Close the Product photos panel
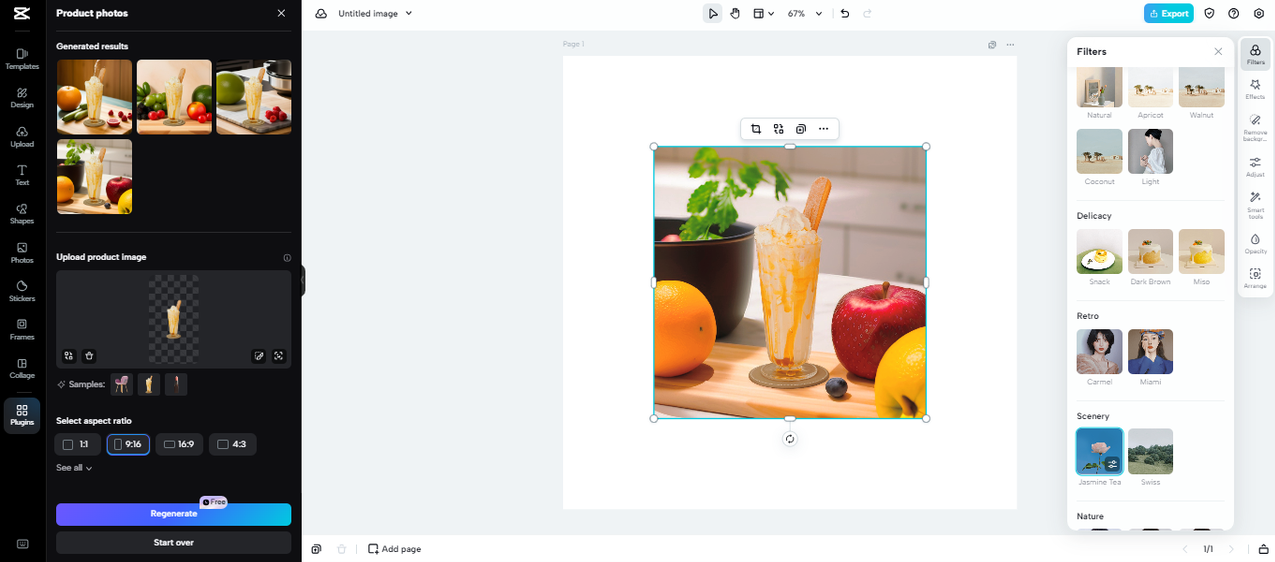Screen dimensions: 1275x562 281,13
